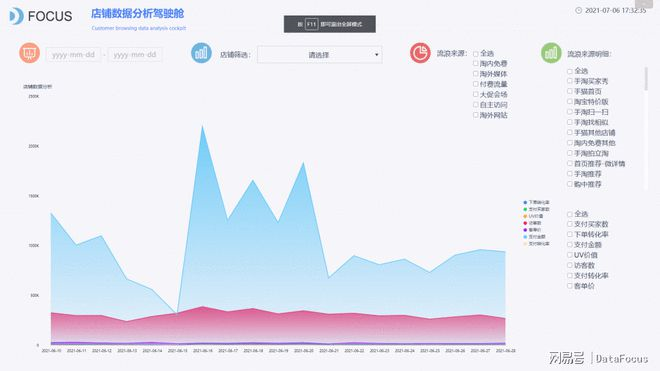660x371 pixels.
Task: Click the source-detail list scrollbar
Action: coord(647,79)
